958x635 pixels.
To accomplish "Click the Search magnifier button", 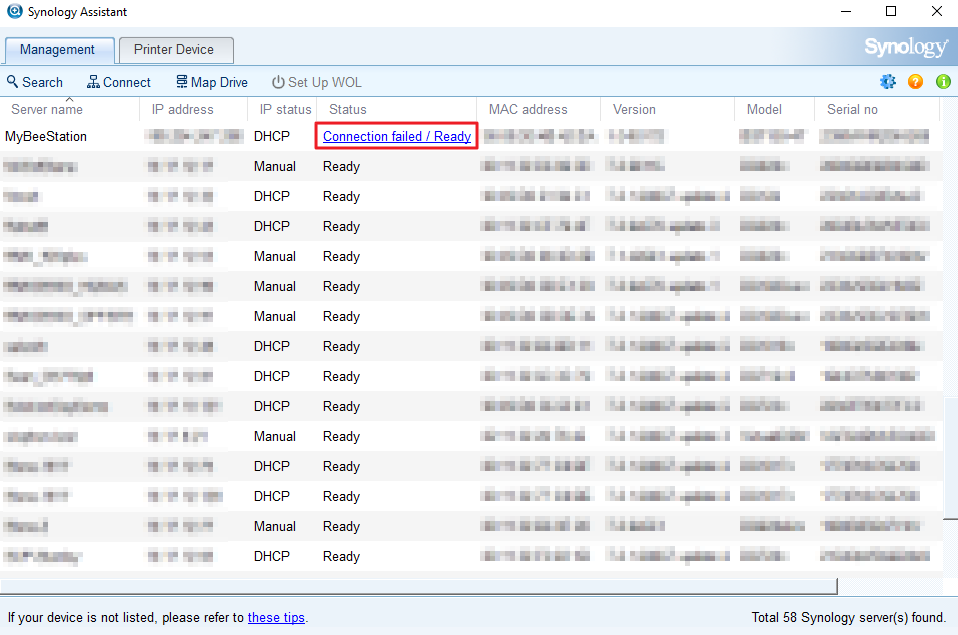I will click(34, 82).
